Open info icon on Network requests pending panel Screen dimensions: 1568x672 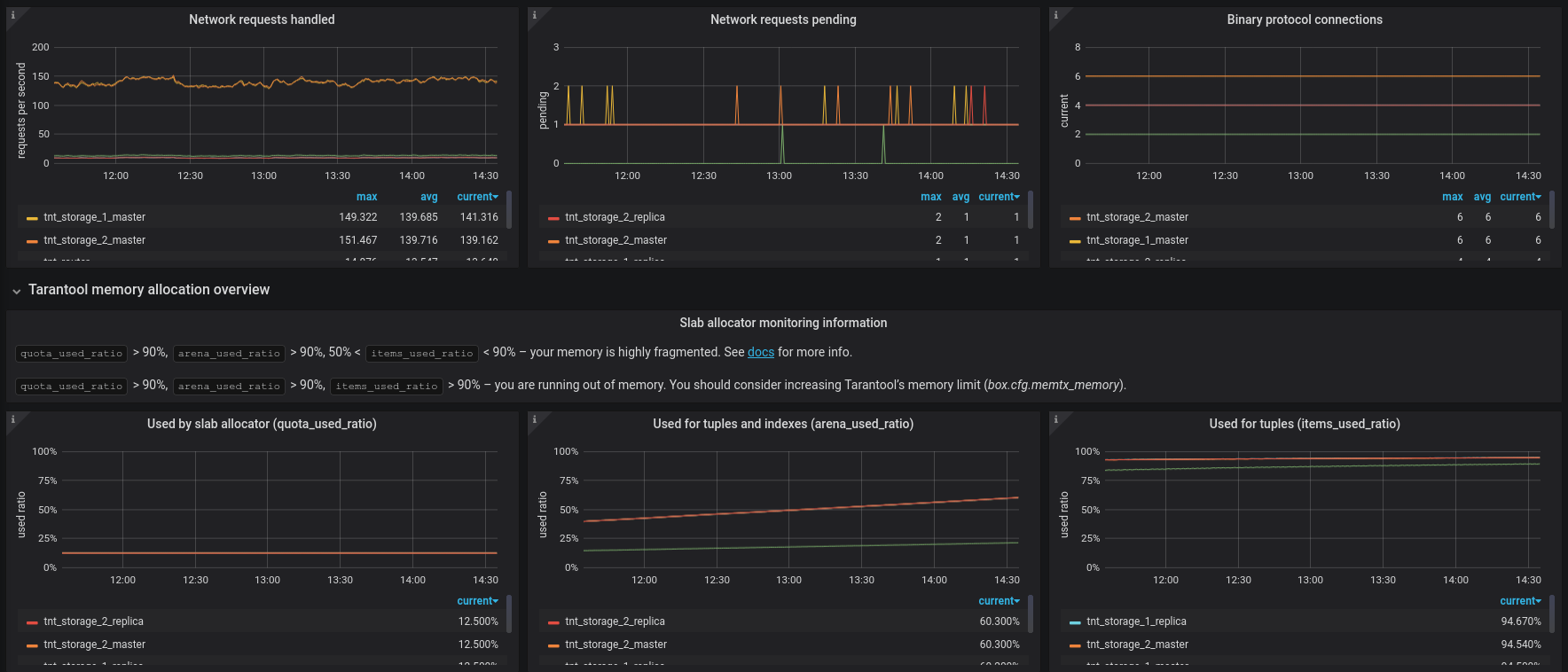point(534,14)
